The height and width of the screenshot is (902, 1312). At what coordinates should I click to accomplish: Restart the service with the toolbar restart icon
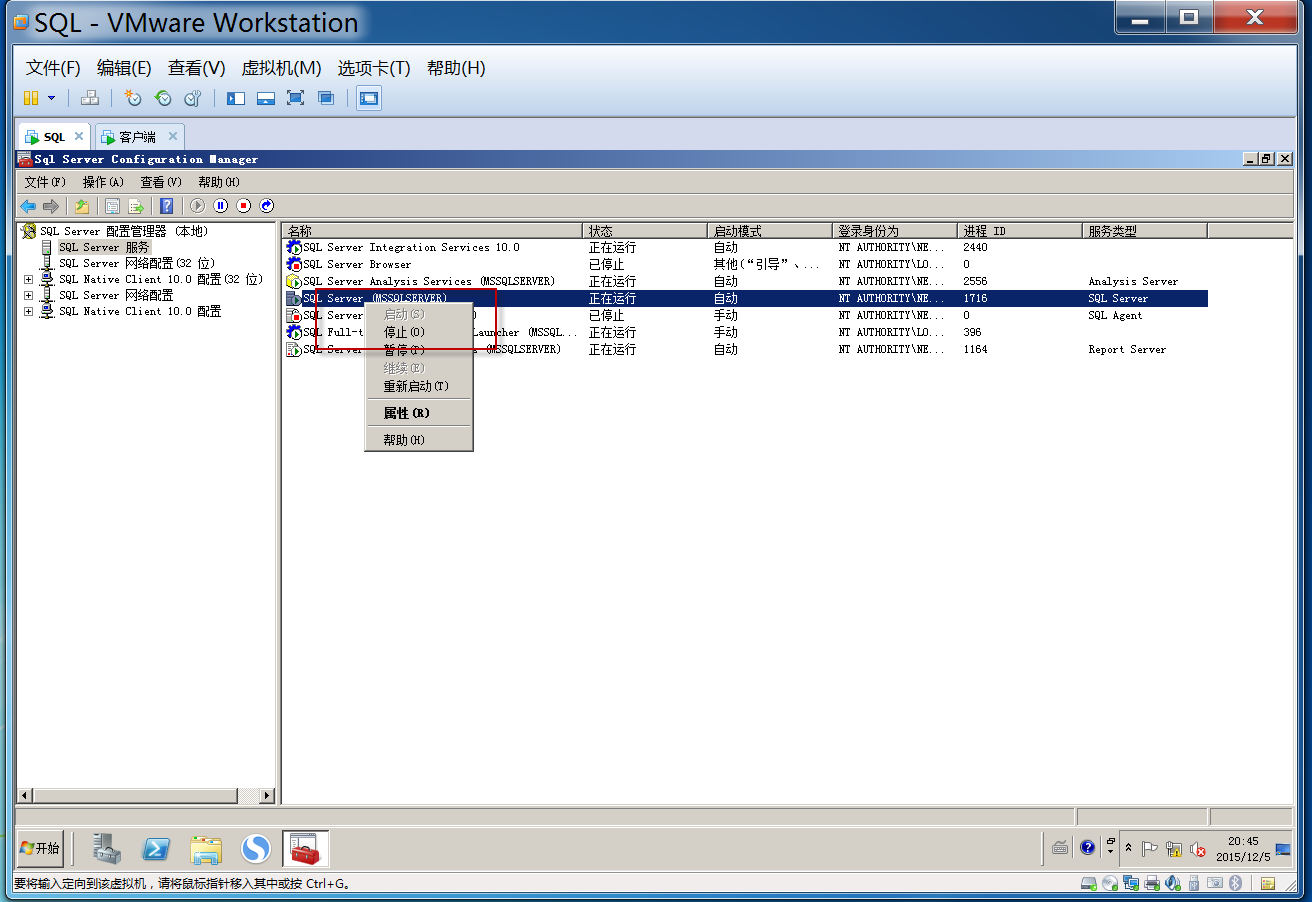point(267,206)
